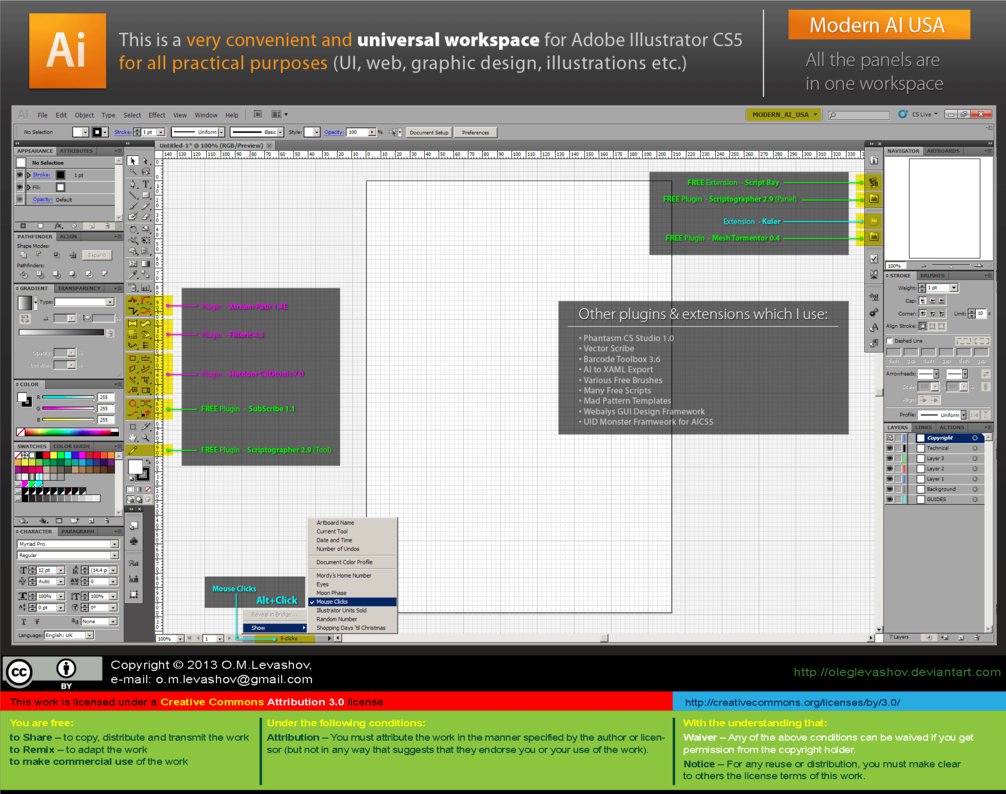Image resolution: width=1006 pixels, height=794 pixels.
Task: Open the Object menu
Action: (84, 115)
